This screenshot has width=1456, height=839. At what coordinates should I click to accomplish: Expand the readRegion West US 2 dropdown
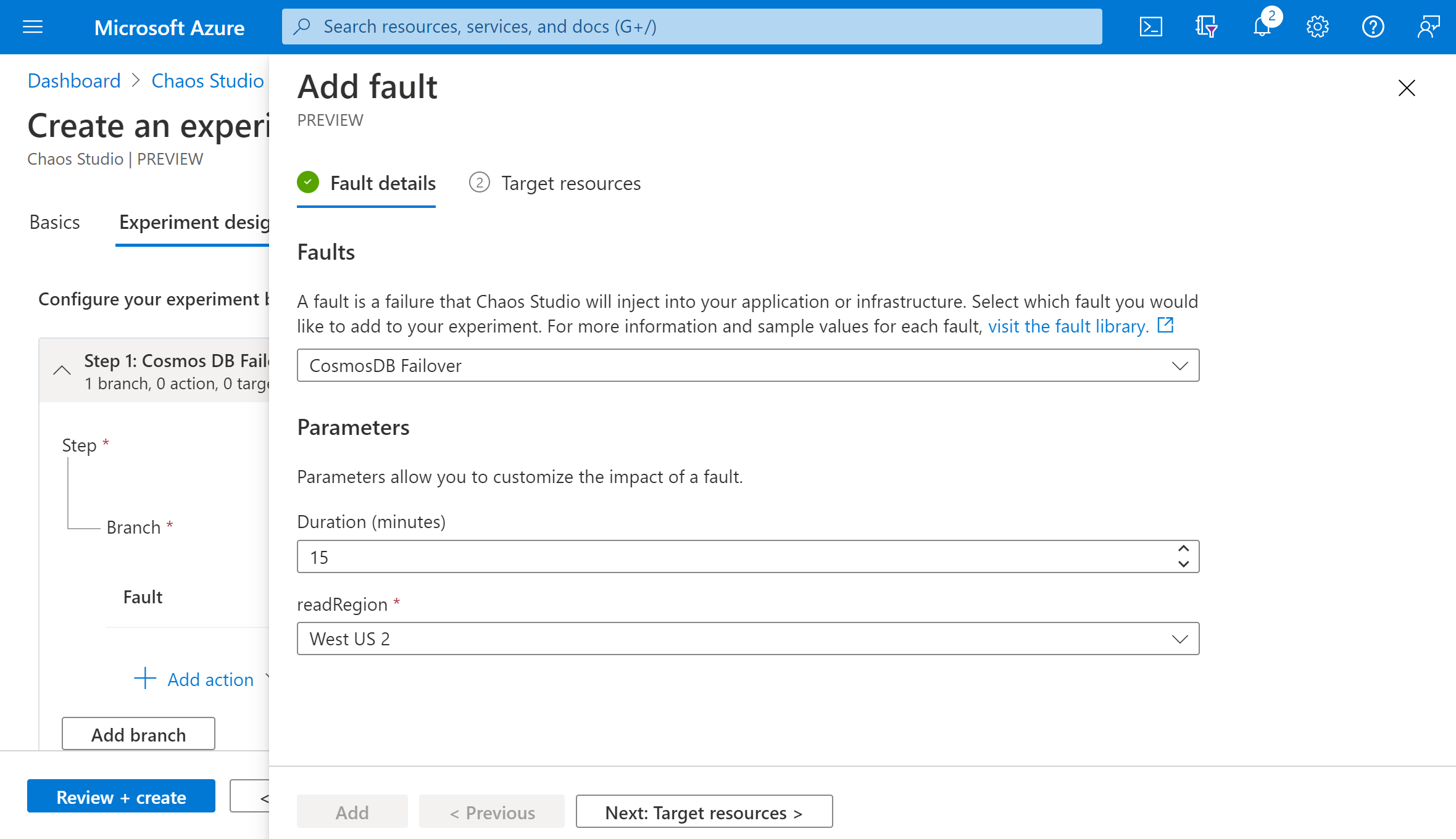point(1180,638)
